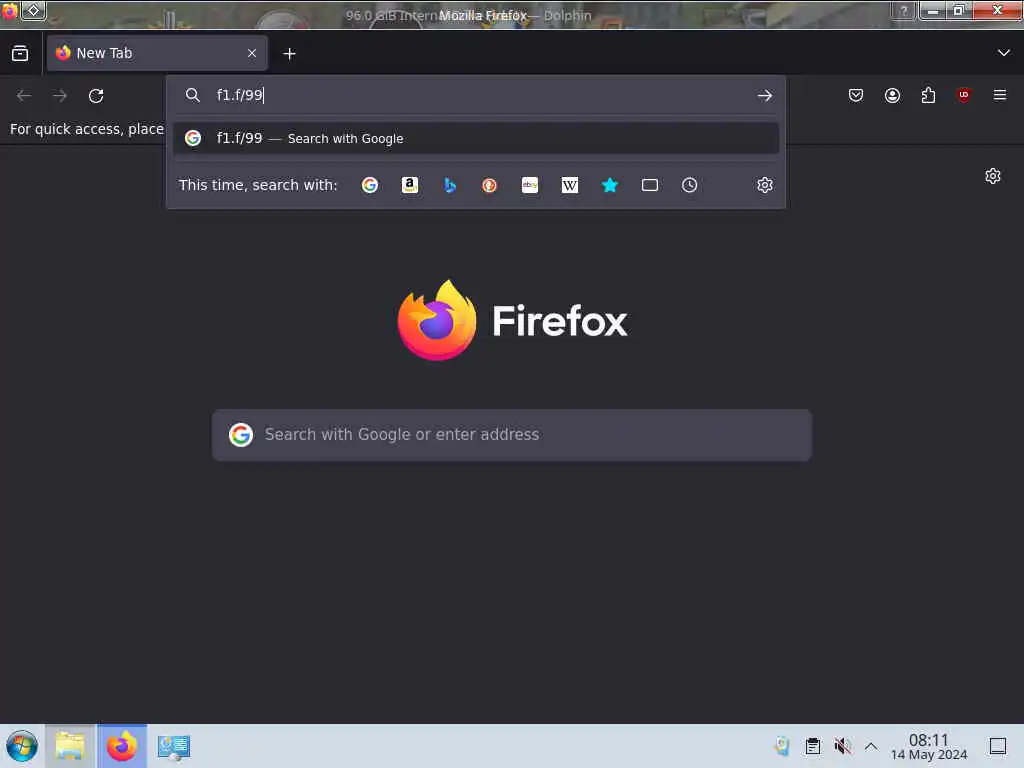1024x768 pixels.
Task: Search this time with Google
Action: 370,185
